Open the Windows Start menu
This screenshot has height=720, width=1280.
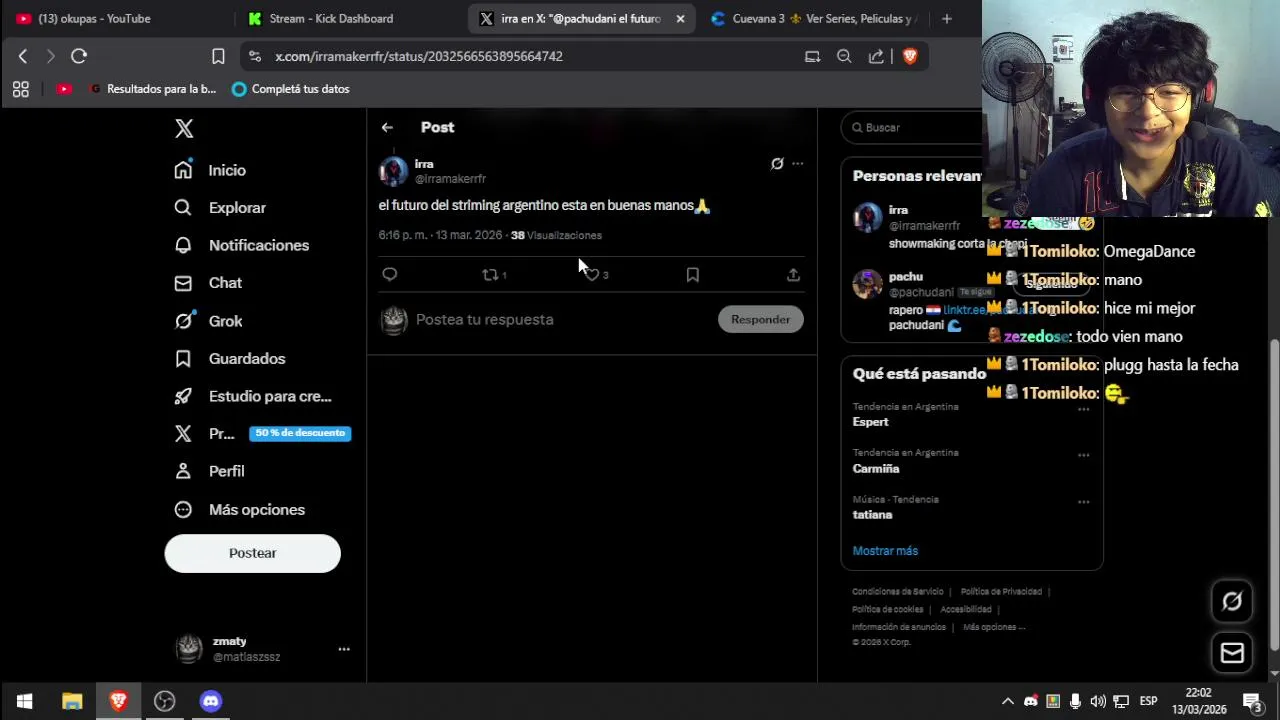pos(24,701)
